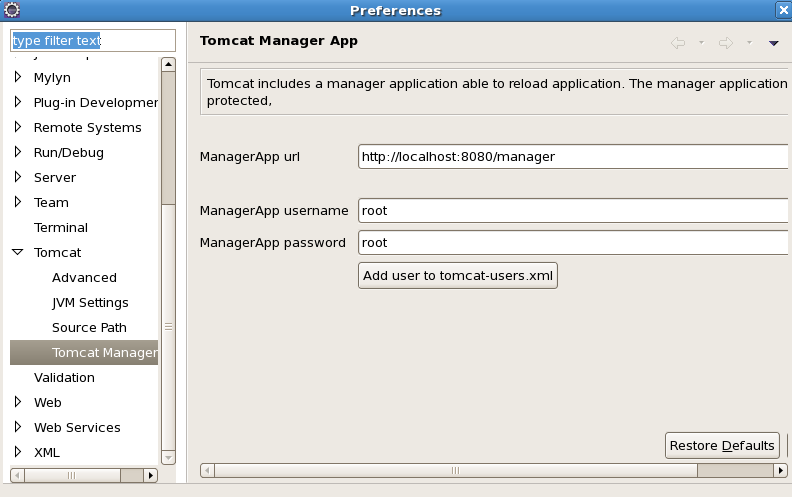Expand the Server node
Screen dimensions: 792x497
[x=18, y=177]
